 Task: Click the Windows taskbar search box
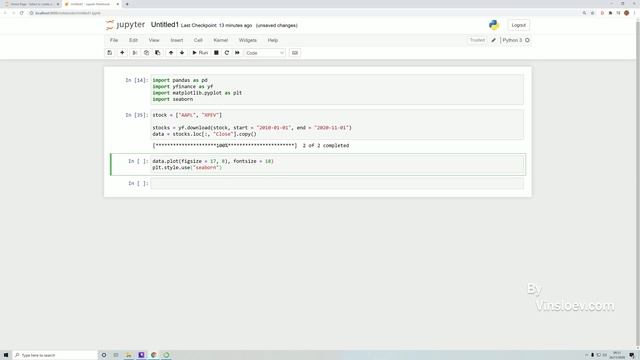pos(55,355)
